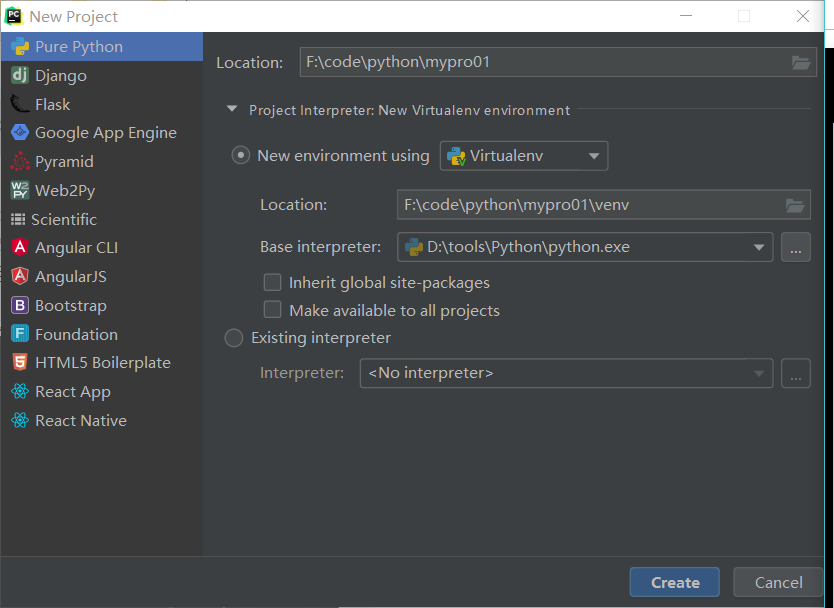Click python icon in Base interpreter field

click(x=414, y=247)
